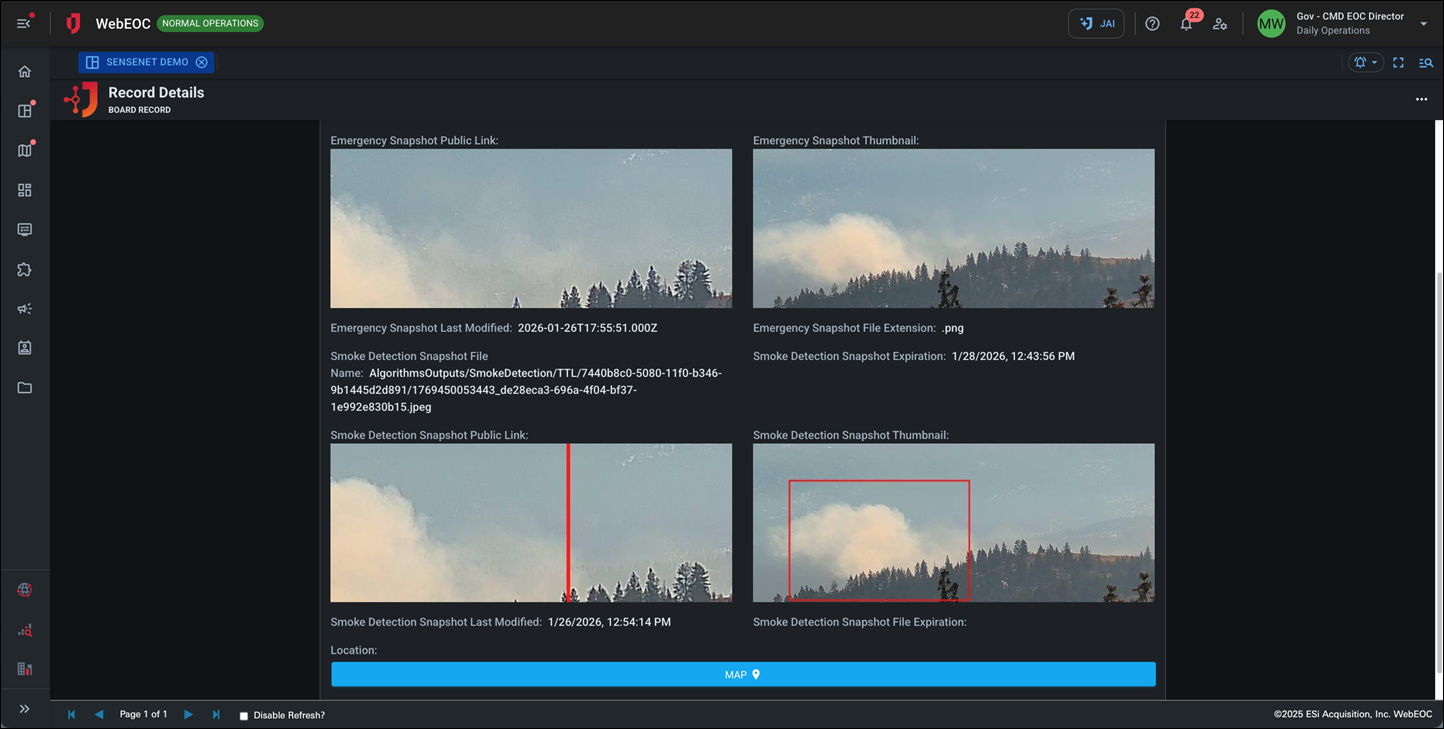The image size is (1444, 729).
Task: Switch to the SENSENET DEMO tab
Action: pos(140,61)
